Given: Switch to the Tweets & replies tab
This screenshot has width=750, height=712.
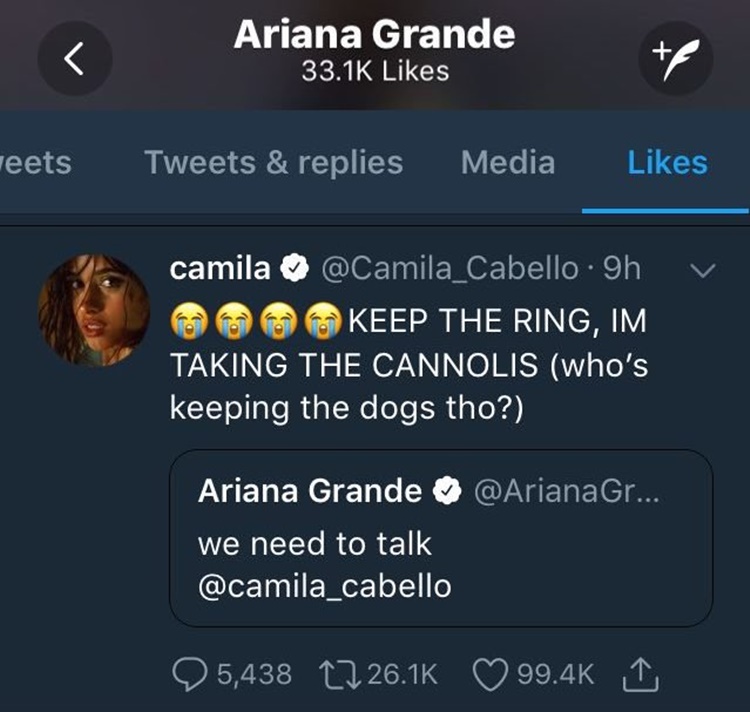Looking at the screenshot, I should (x=273, y=162).
